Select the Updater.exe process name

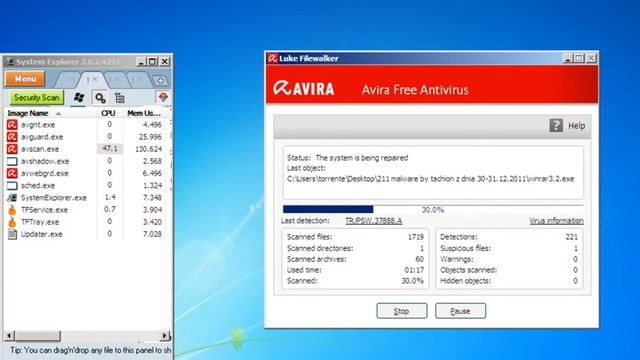point(42,234)
